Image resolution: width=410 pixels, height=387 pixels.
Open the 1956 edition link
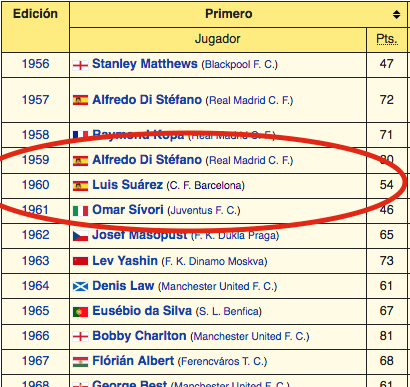35,64
